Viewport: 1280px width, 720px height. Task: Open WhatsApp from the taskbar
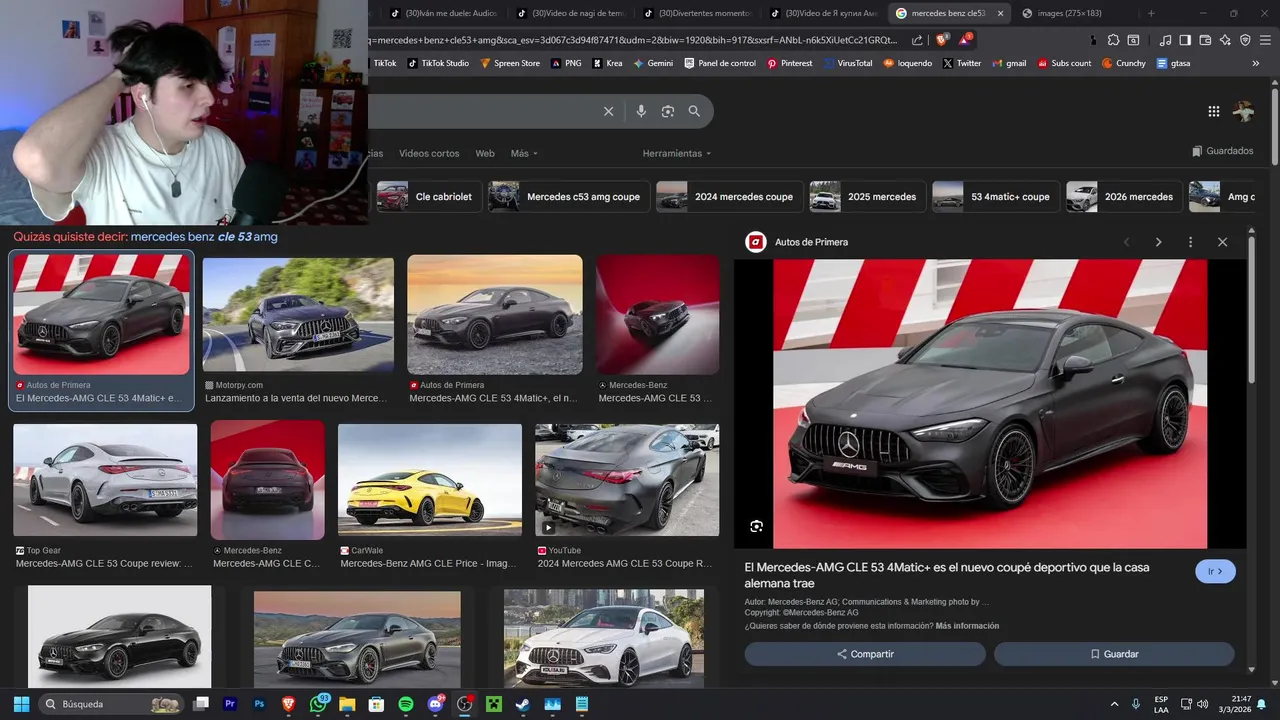click(318, 704)
